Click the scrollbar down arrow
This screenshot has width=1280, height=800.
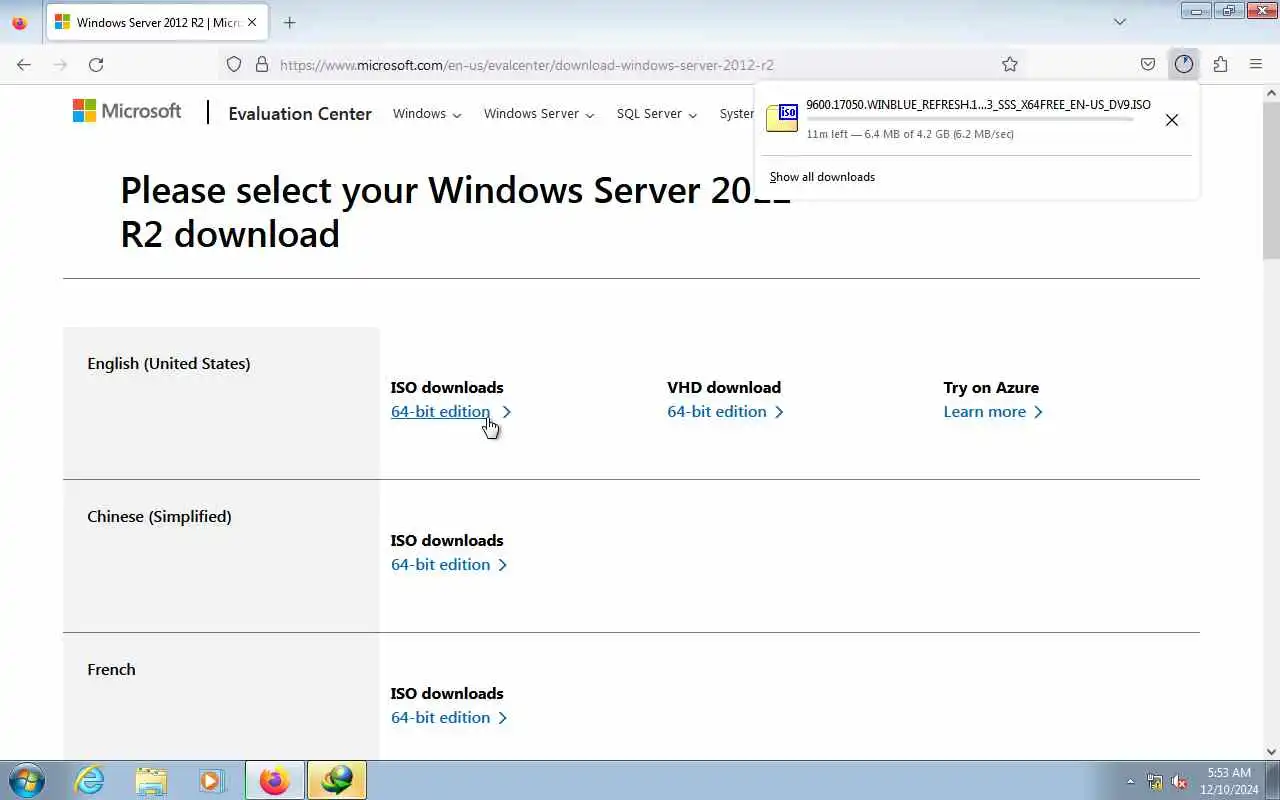point(1271,751)
